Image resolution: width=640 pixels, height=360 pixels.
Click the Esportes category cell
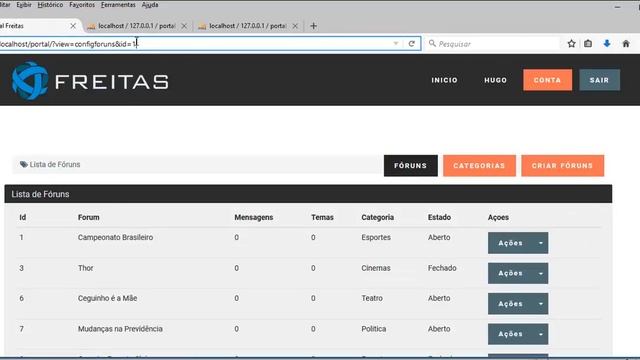[376, 238]
